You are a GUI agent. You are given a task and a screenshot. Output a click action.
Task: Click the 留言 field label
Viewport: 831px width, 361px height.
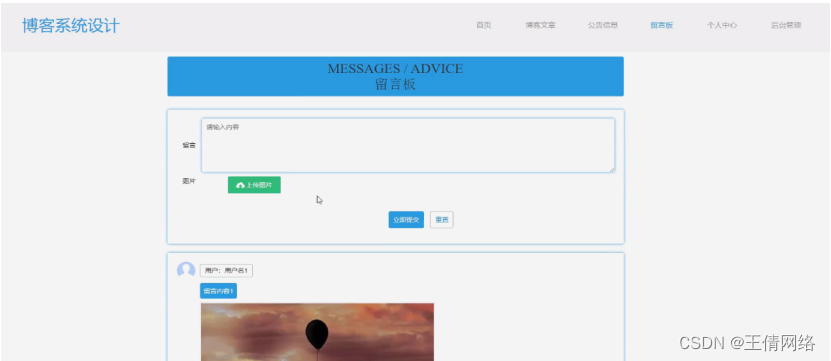click(189, 145)
